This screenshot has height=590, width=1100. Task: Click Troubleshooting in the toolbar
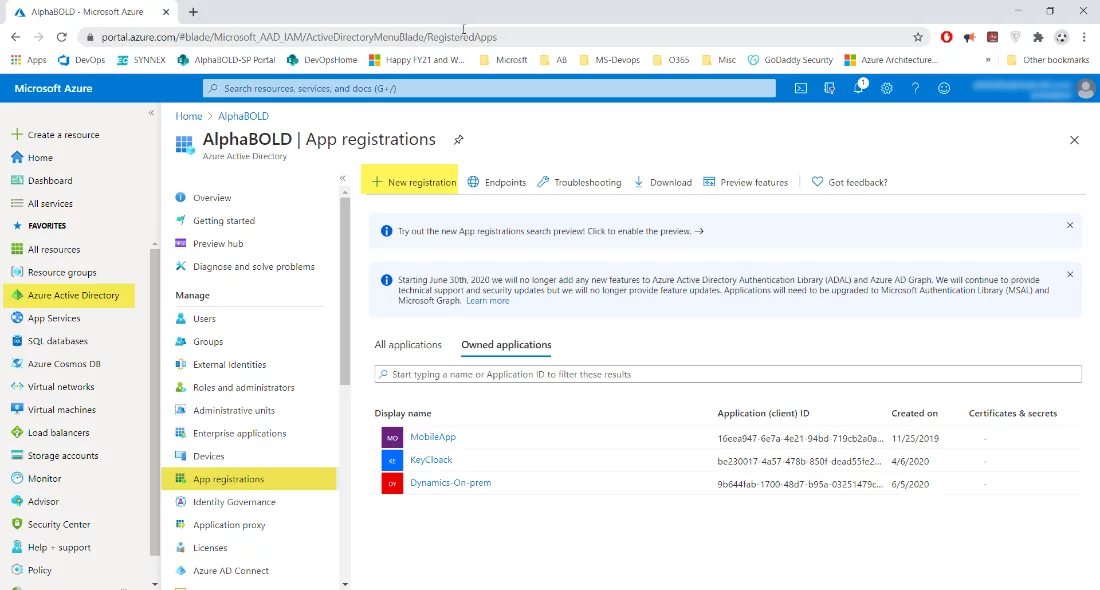click(579, 182)
